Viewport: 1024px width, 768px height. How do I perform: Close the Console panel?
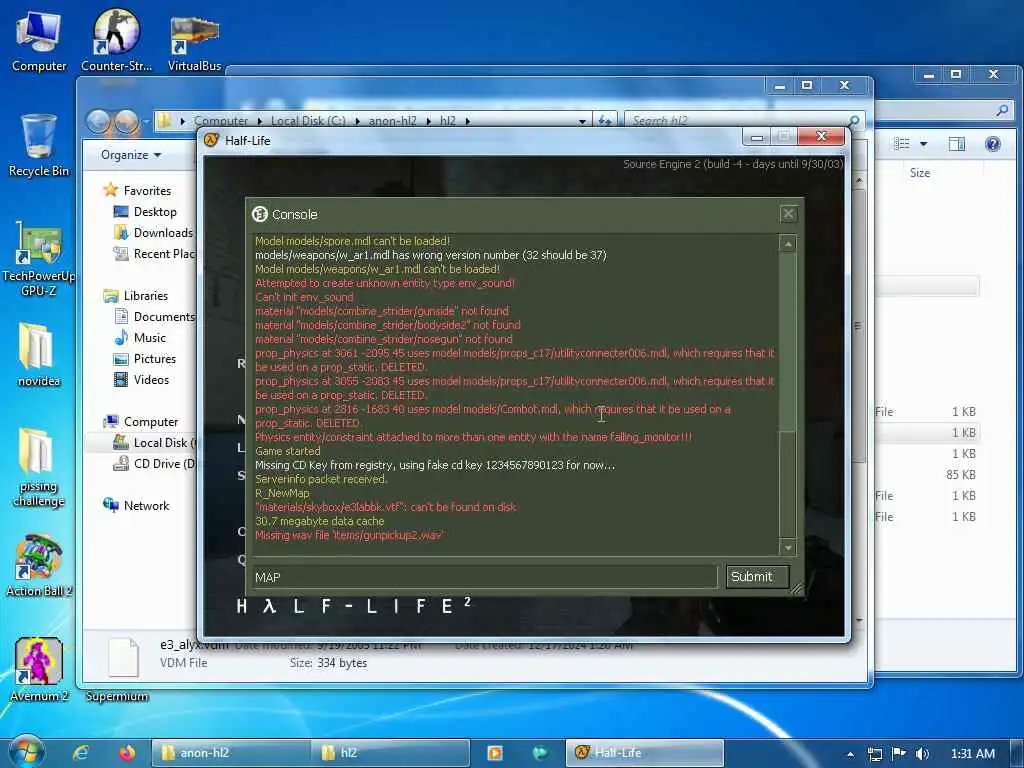click(x=788, y=214)
